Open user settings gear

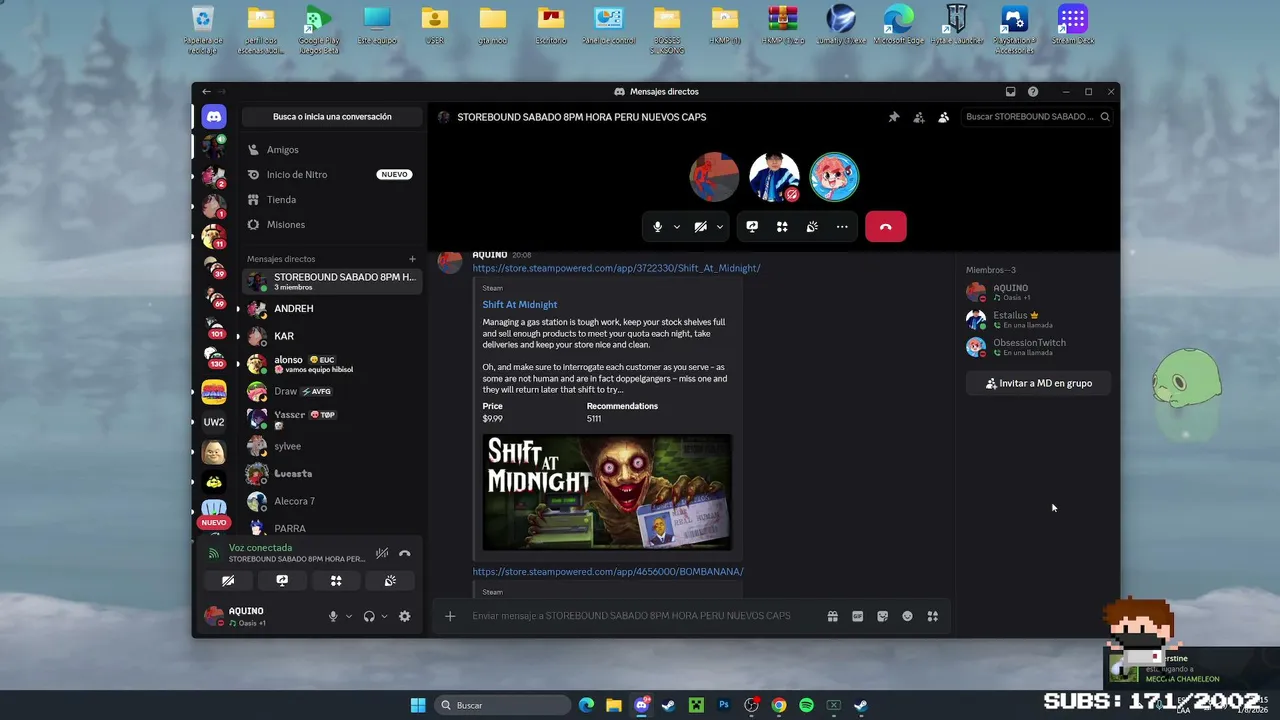[405, 616]
